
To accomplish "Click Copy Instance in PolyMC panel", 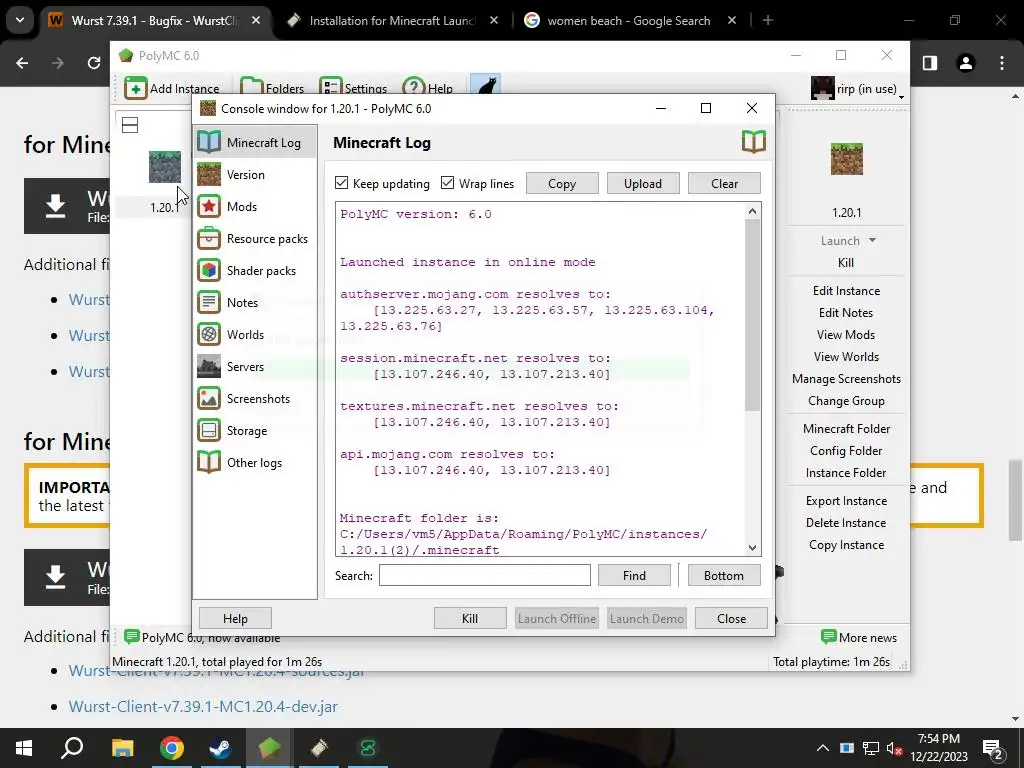I will [846, 545].
